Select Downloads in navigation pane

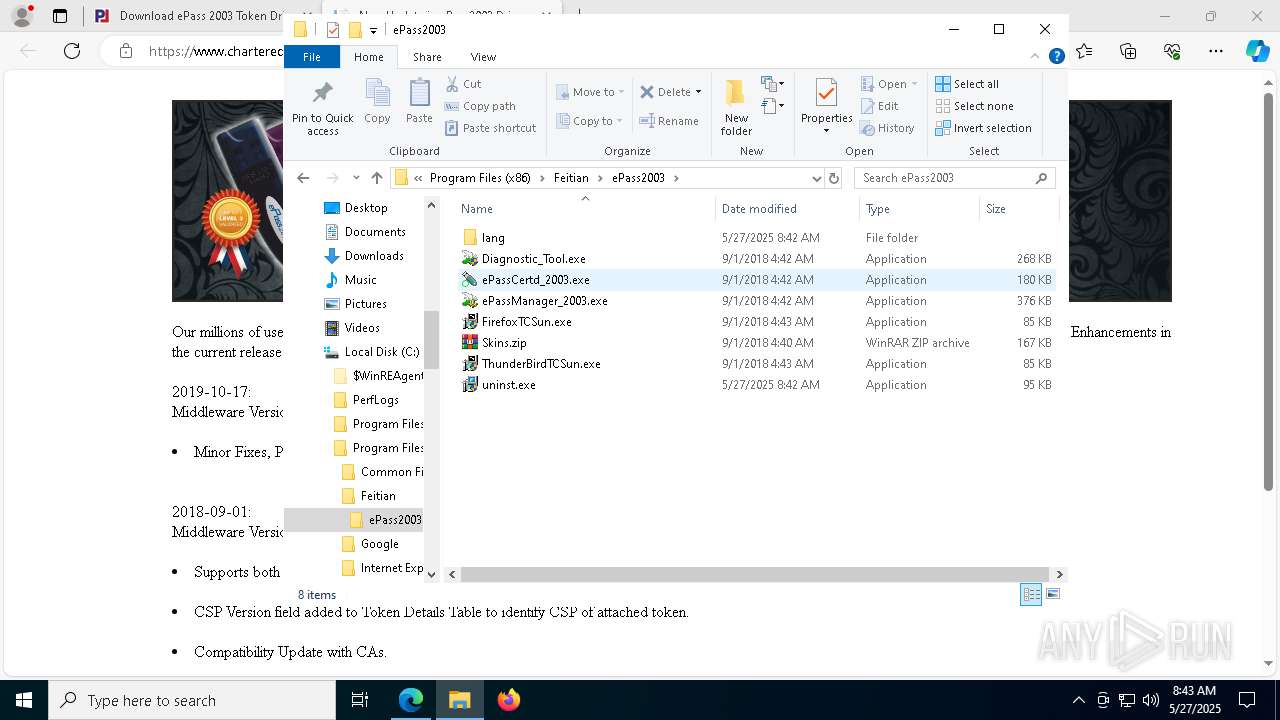374,256
